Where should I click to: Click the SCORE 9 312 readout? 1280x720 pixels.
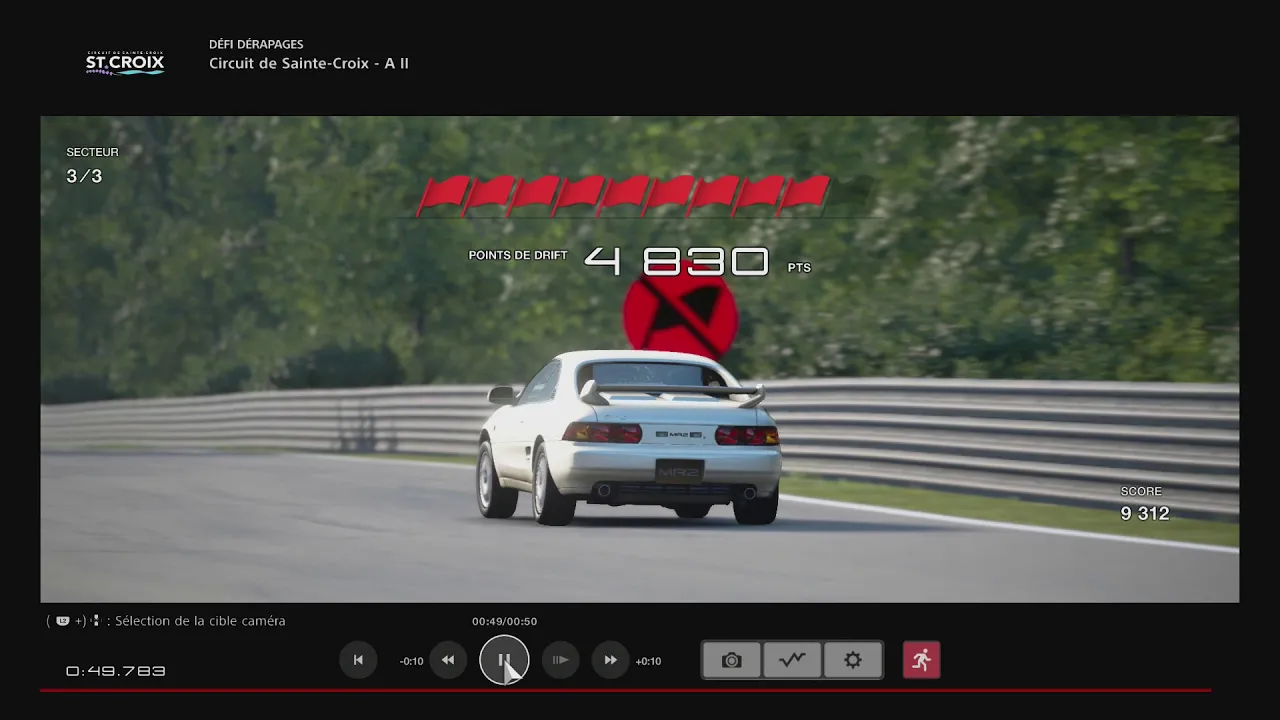[1145, 504]
